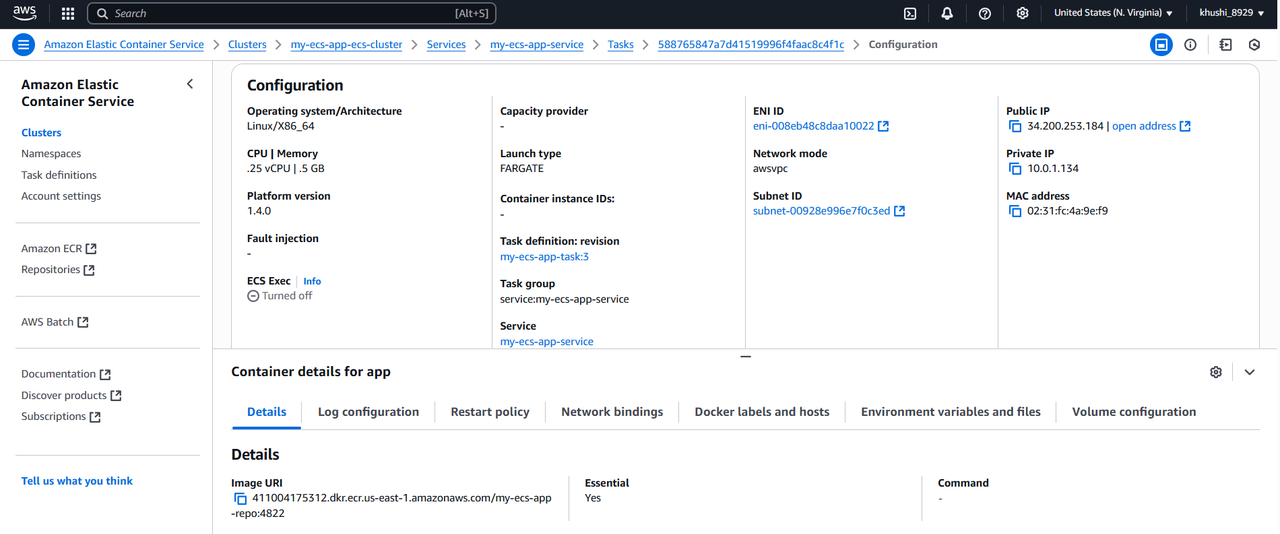Open Repositories sidebar link
Viewport: 1280px width, 534px height.
tap(50, 270)
